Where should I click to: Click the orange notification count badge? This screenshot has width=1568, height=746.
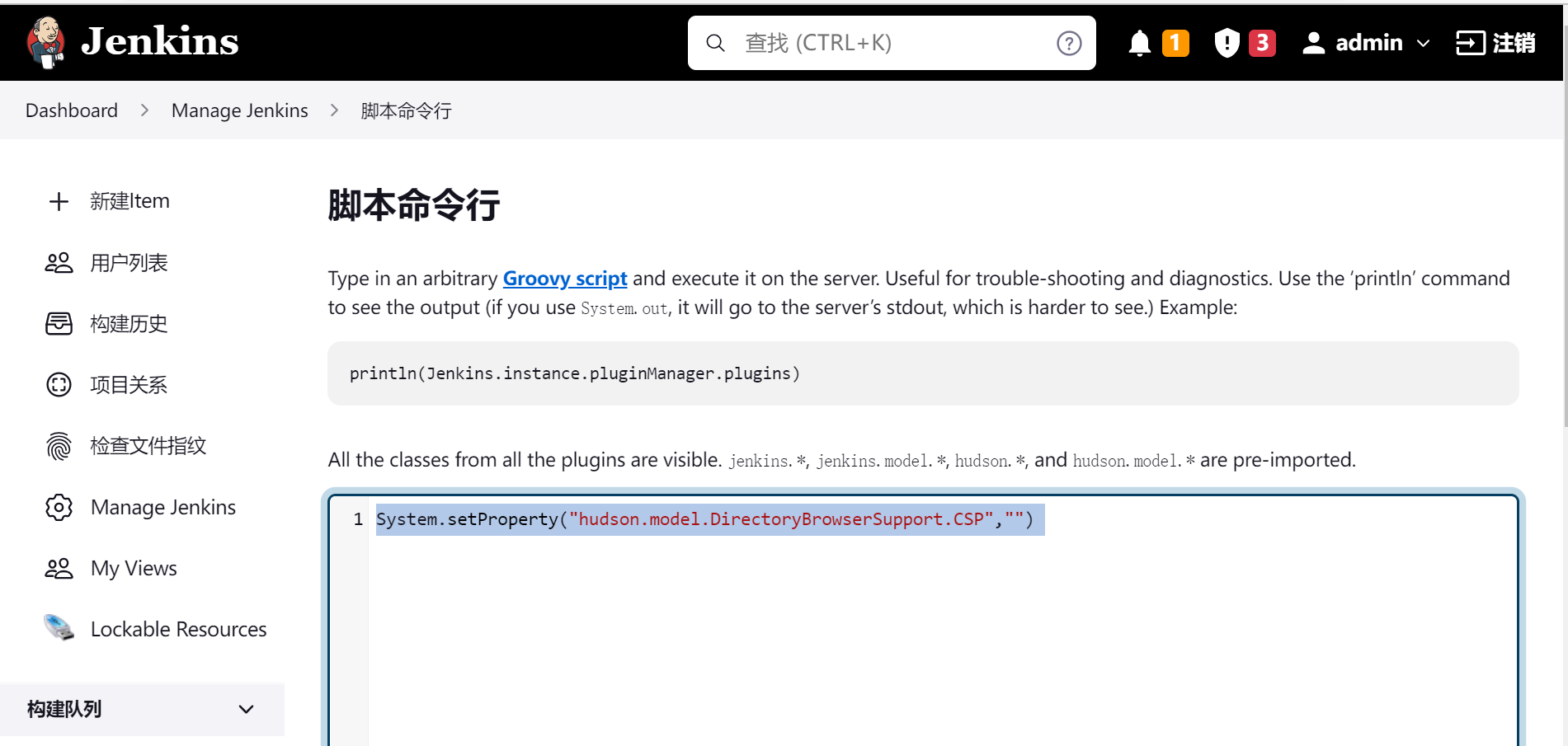(x=1175, y=43)
